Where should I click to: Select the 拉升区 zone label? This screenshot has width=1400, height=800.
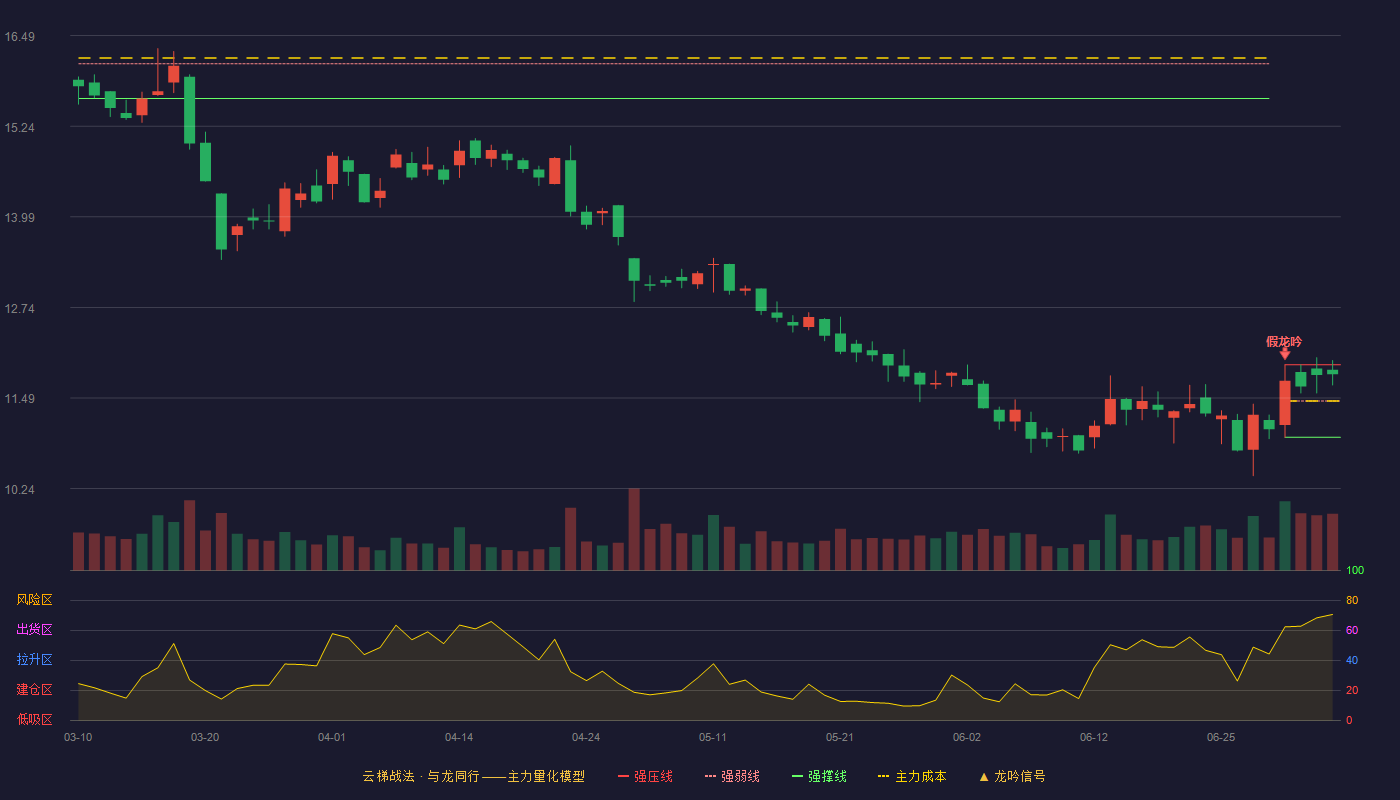tap(34, 660)
